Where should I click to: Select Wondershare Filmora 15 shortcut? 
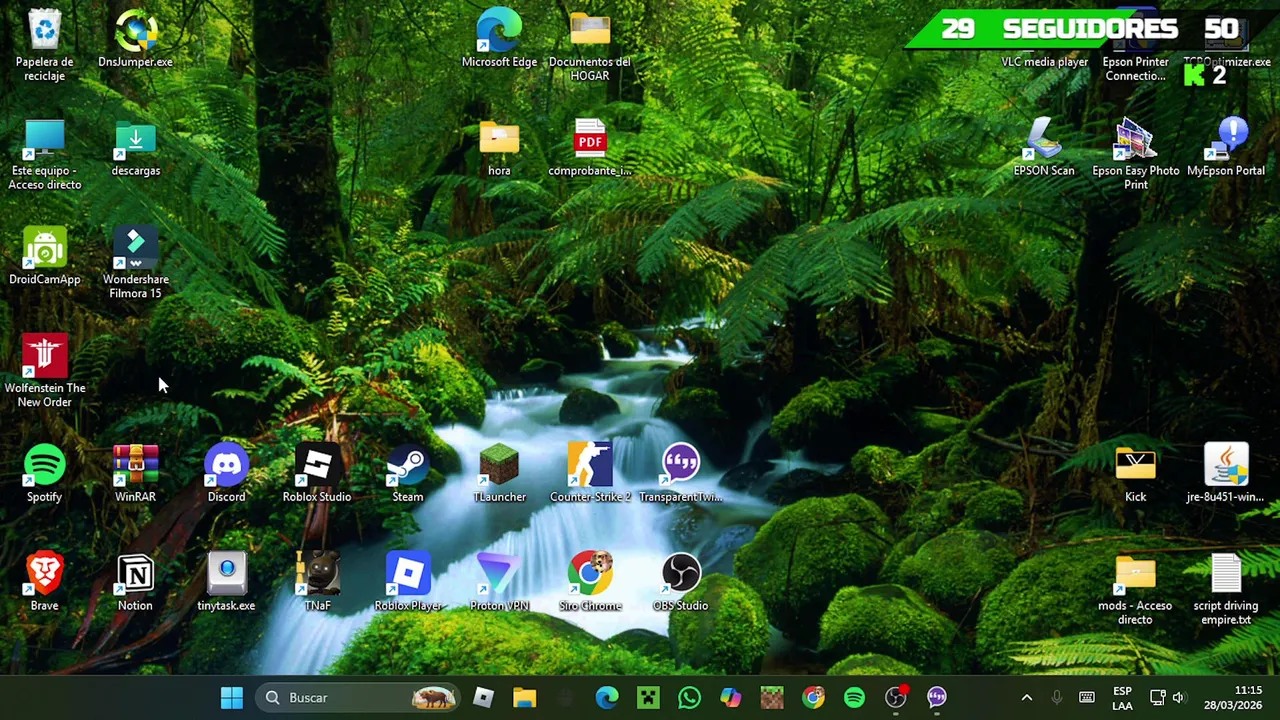(x=136, y=263)
